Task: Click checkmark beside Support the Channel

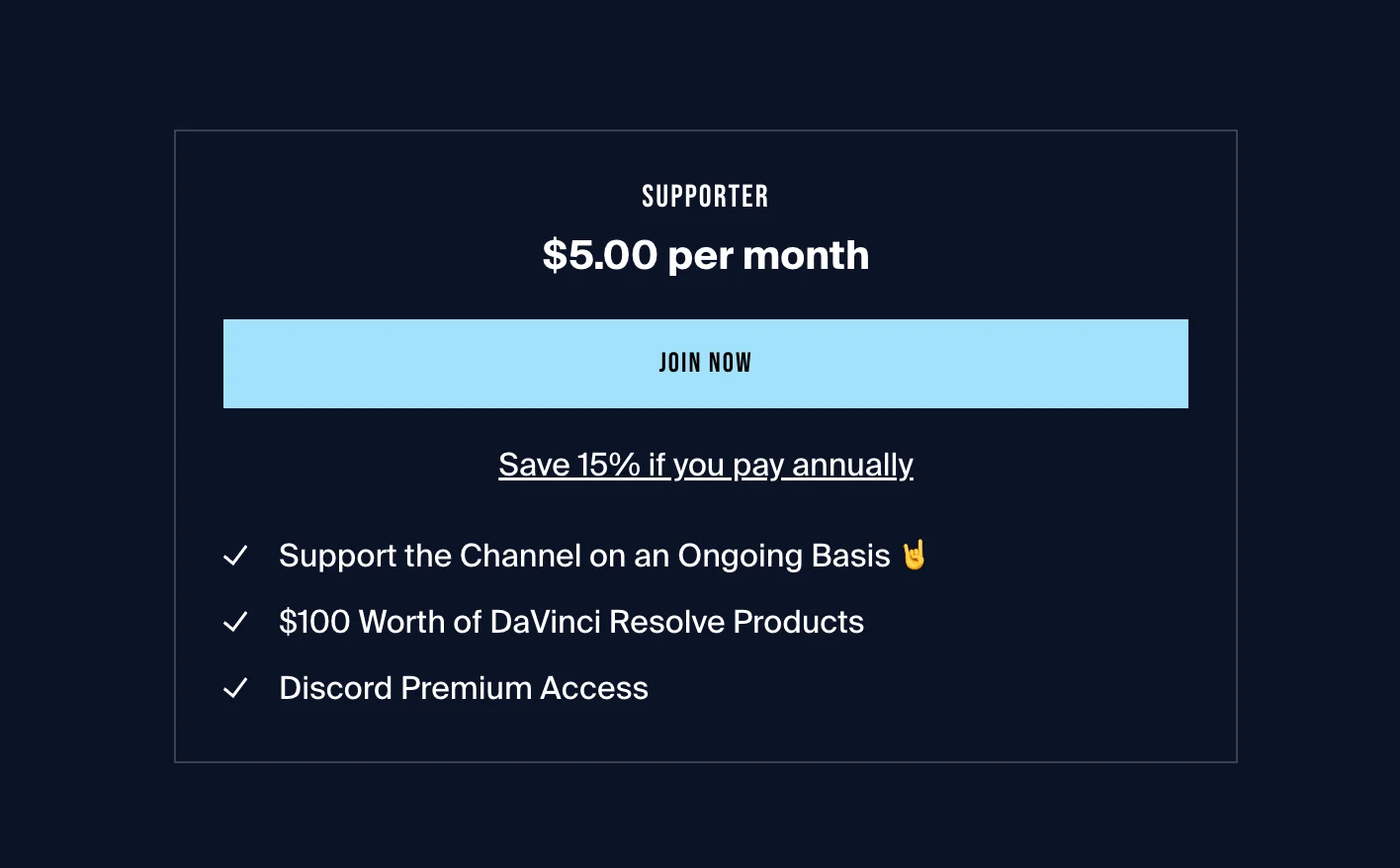Action: (x=235, y=556)
